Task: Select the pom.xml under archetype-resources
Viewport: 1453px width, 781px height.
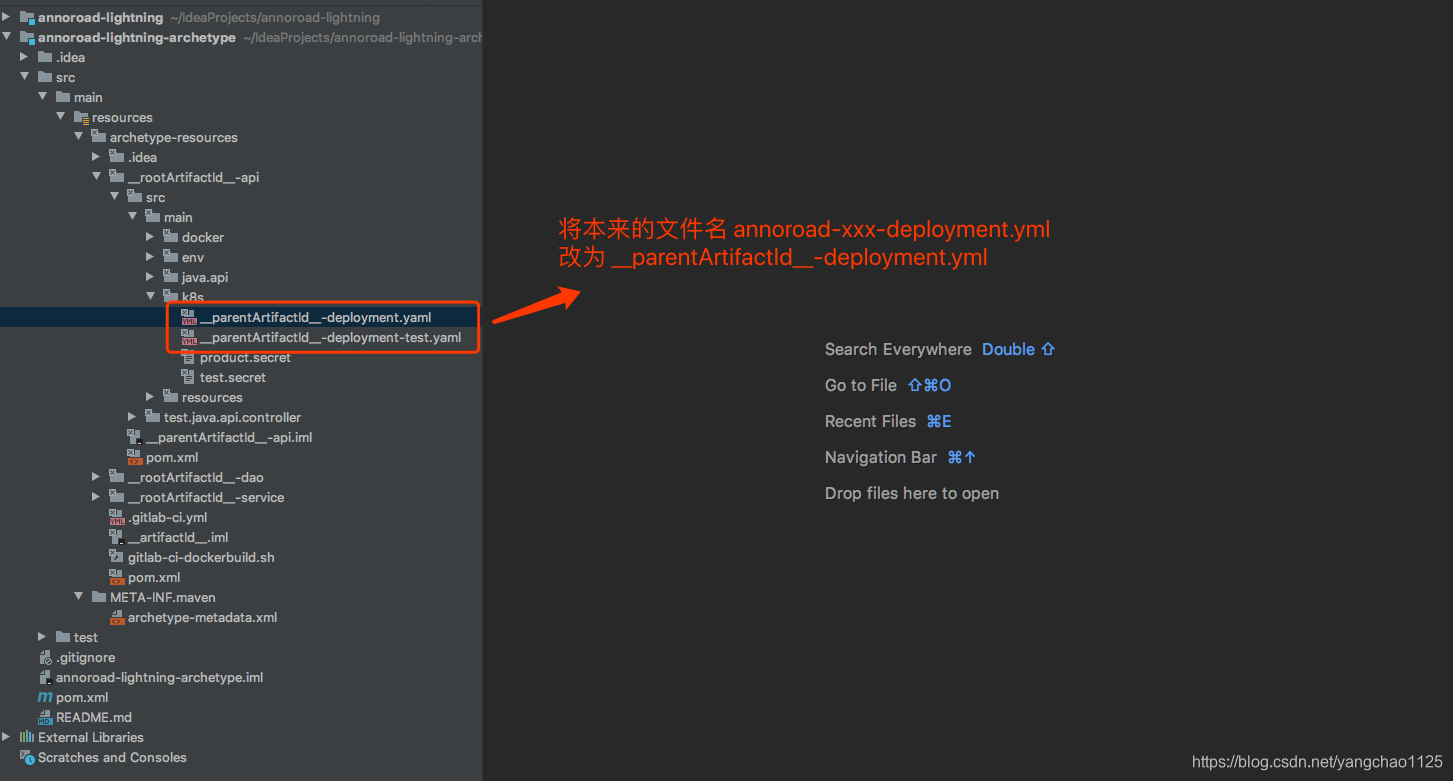Action: [154, 577]
